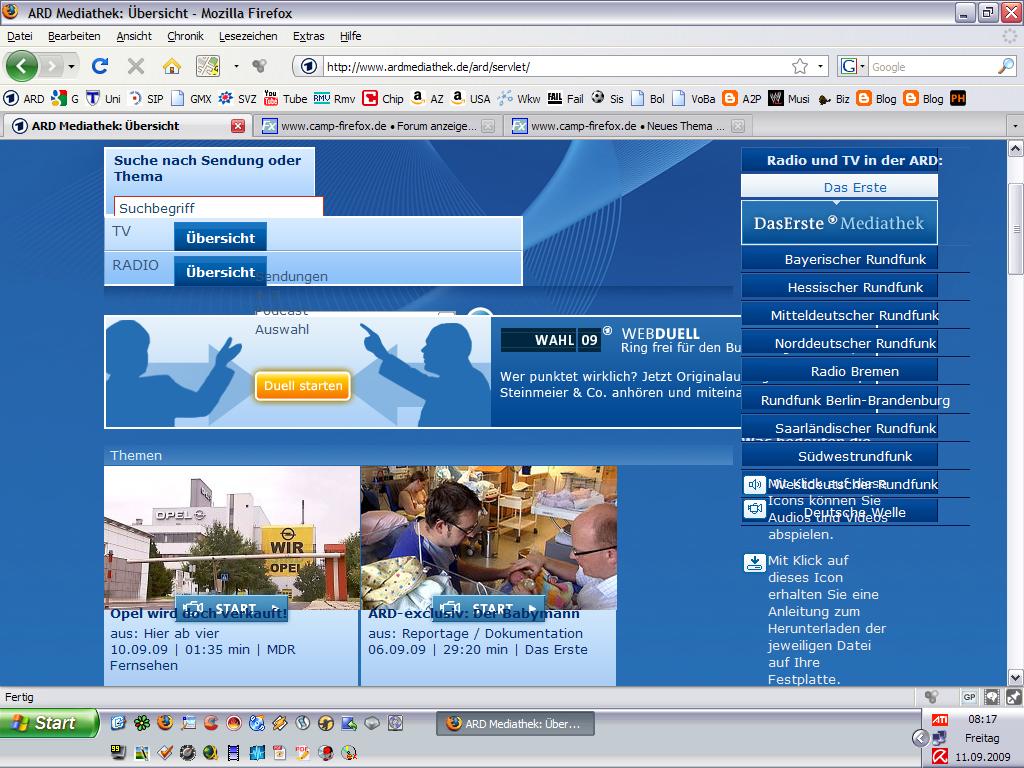Screen dimensions: 1024x768
Task: Switch to 'Forum anzeige' camp-firefox tab
Action: click(x=377, y=126)
